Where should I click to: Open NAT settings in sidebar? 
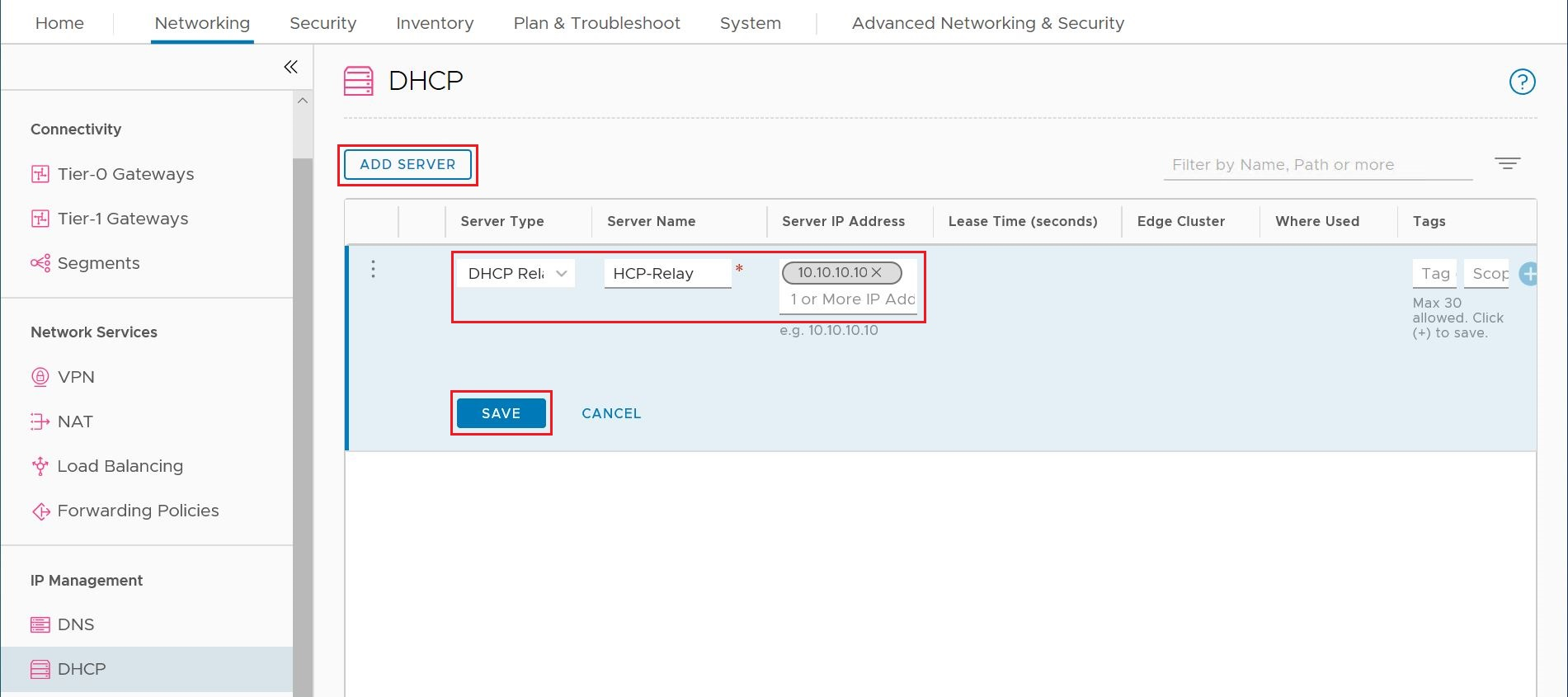(75, 421)
